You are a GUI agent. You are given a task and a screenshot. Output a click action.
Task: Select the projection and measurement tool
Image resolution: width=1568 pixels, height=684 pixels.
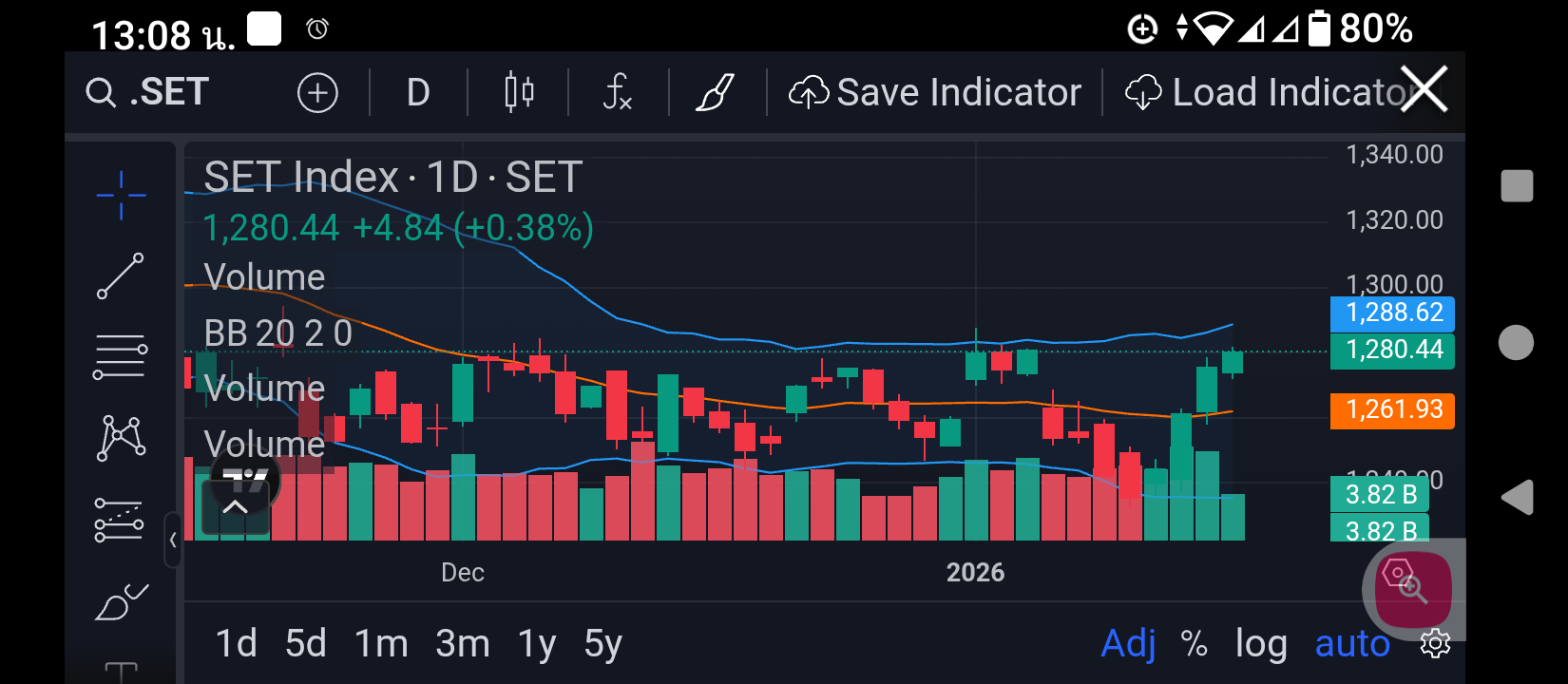coord(119,520)
